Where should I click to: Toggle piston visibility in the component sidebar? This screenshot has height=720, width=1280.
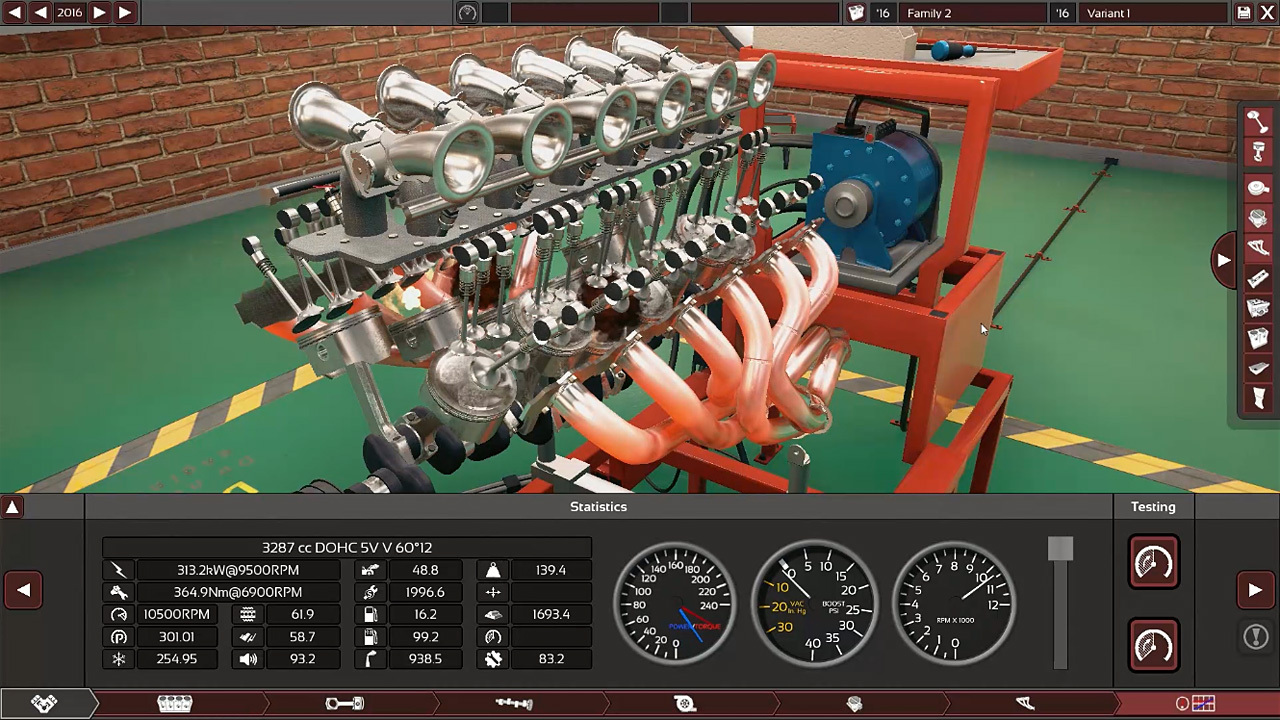[x=1257, y=153]
